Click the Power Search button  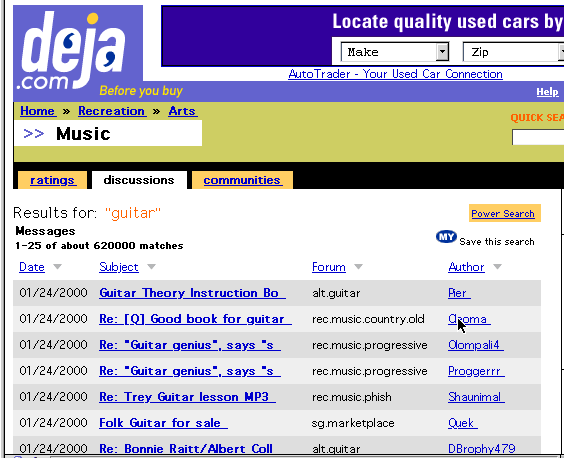[x=503, y=214]
